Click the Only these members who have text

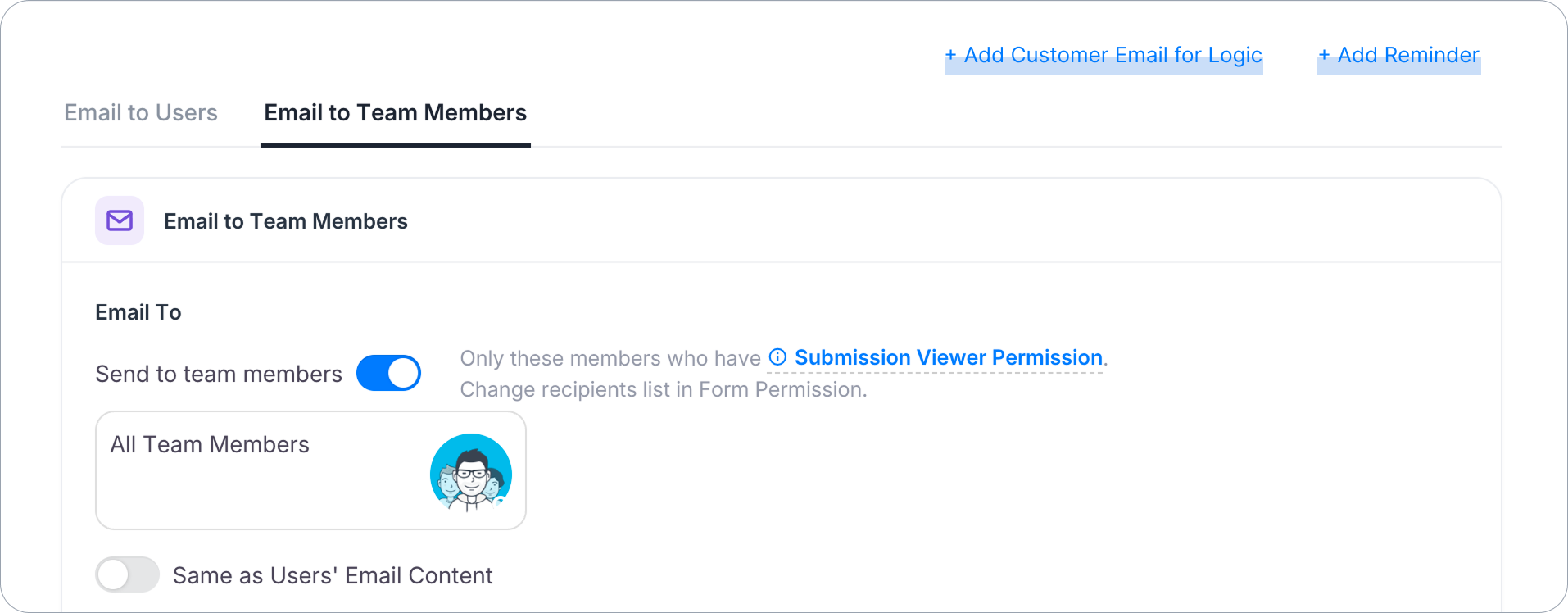610,358
